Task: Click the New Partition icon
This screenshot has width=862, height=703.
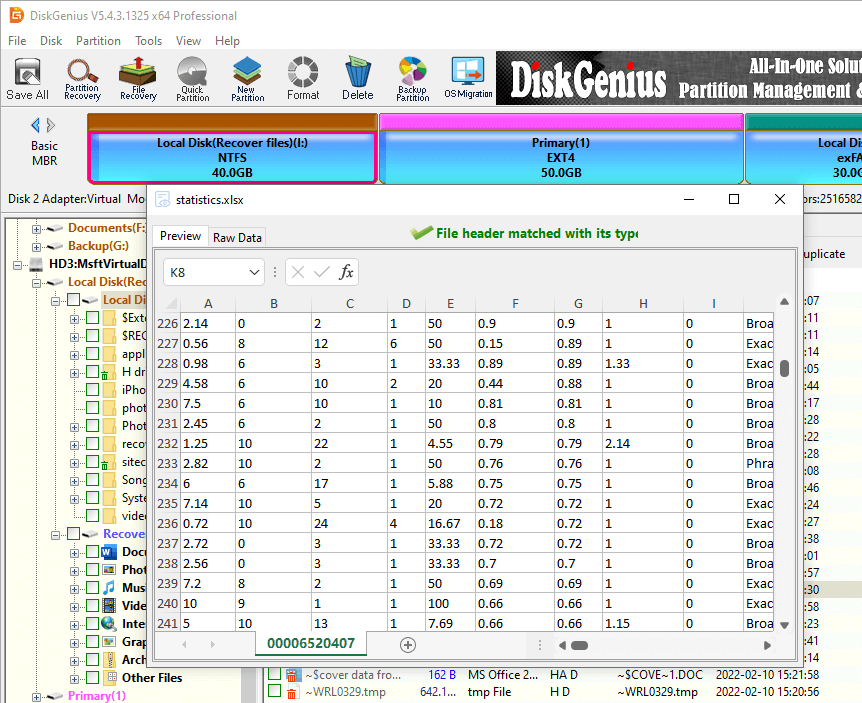Action: [x=246, y=77]
